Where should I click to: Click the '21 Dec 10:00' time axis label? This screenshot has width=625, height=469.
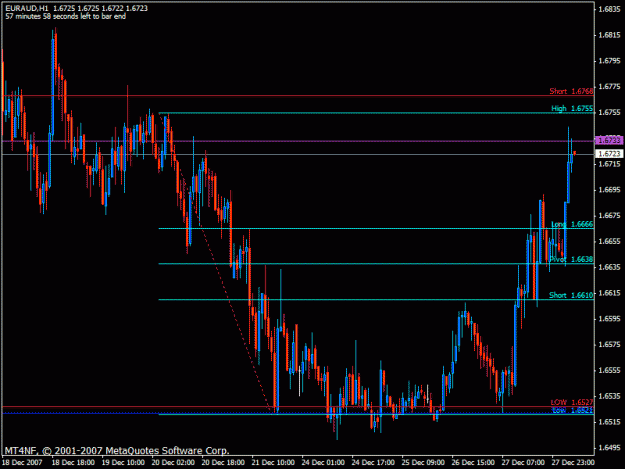tap(273, 463)
